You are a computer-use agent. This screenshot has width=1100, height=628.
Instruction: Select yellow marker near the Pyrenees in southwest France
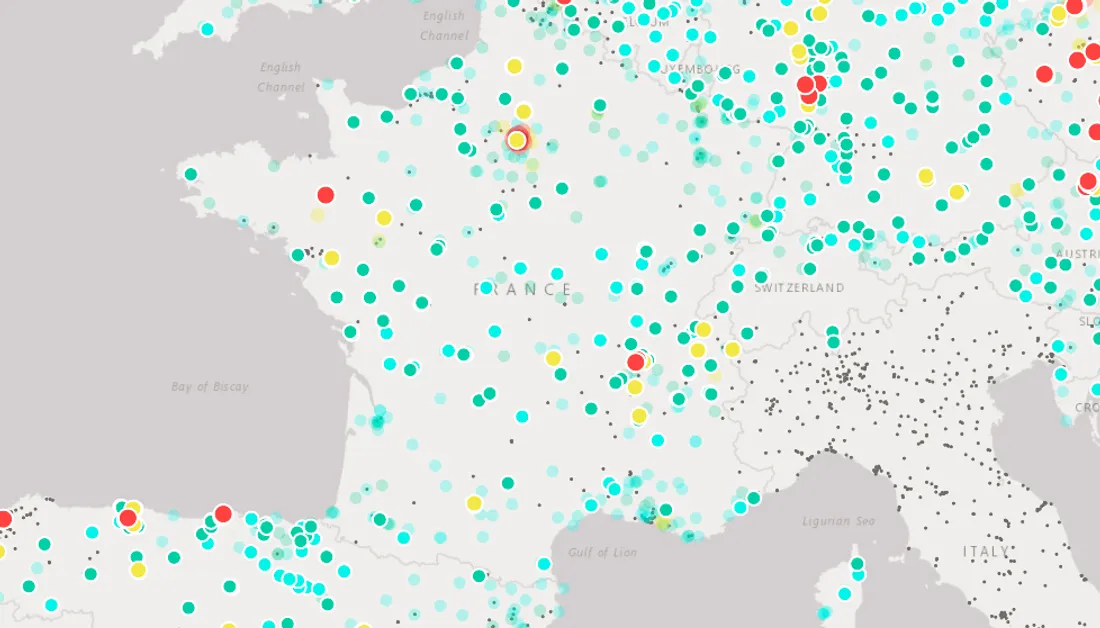(x=474, y=503)
